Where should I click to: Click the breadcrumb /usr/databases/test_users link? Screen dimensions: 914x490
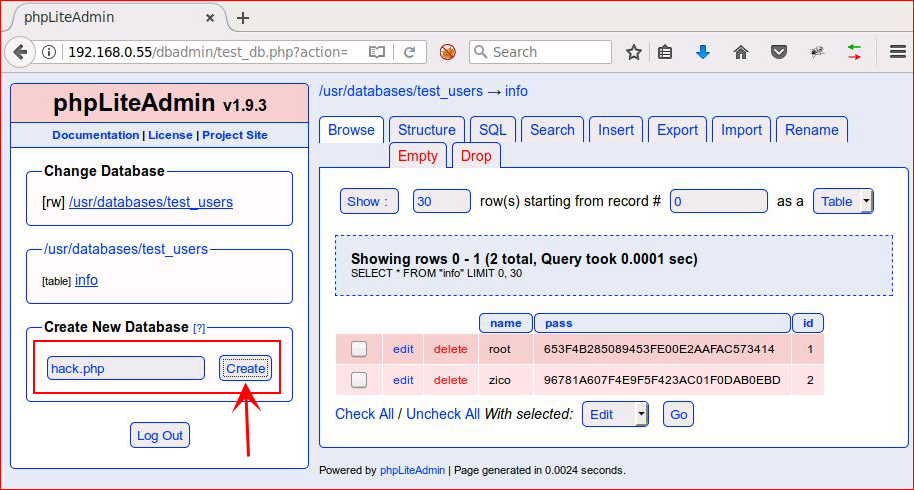coord(400,91)
